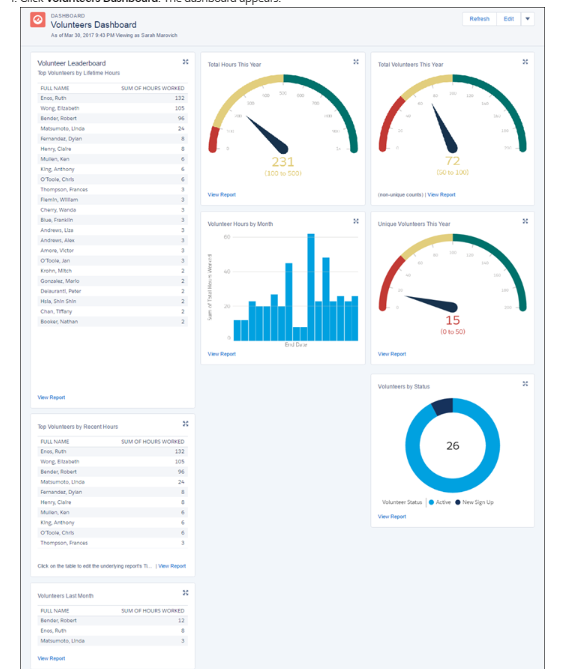Click Matsumoto, Linda row in Volunteers Last Month

pos(113,641)
